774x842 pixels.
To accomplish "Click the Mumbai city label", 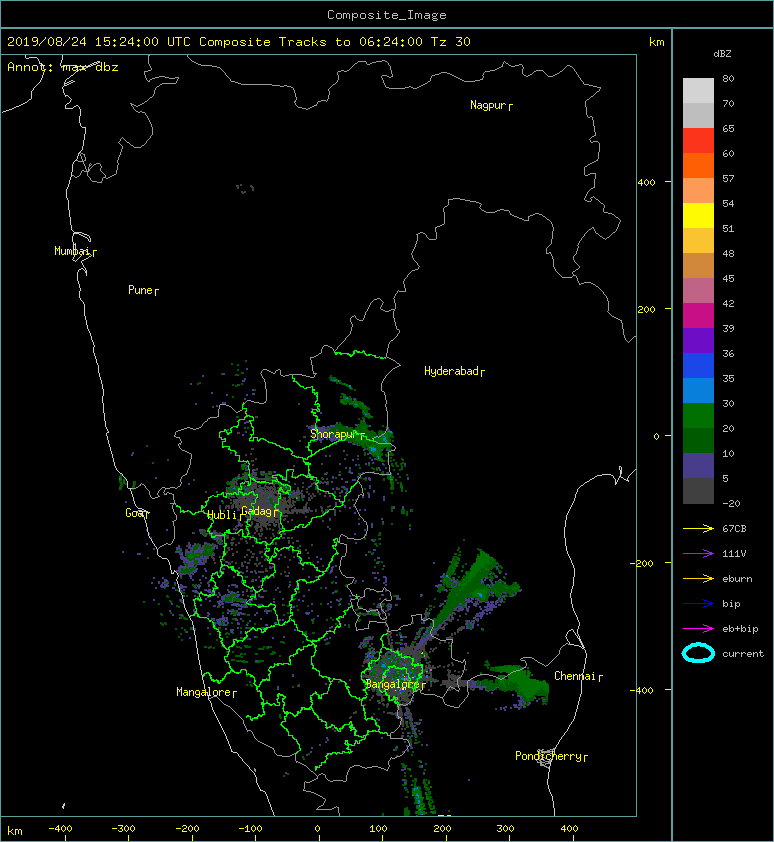I will click(73, 251).
